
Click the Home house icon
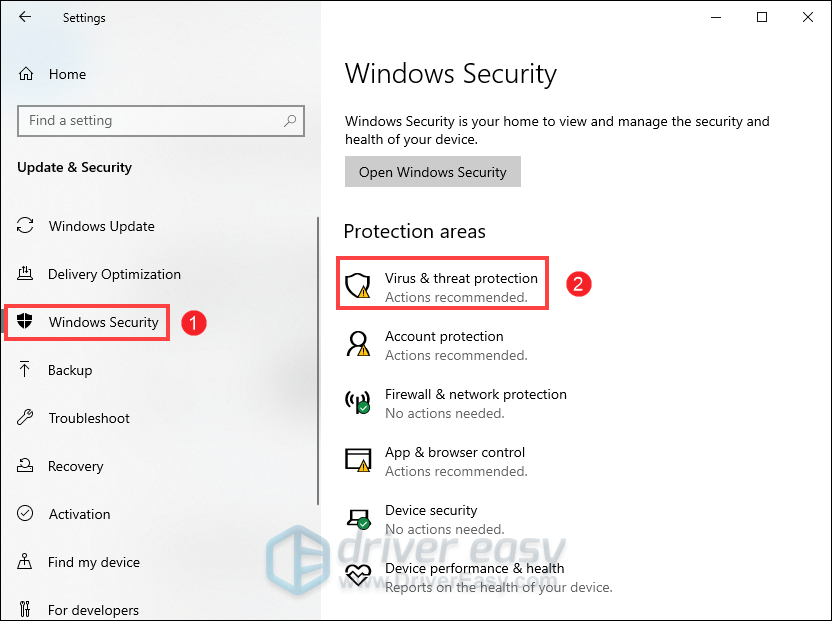point(26,74)
